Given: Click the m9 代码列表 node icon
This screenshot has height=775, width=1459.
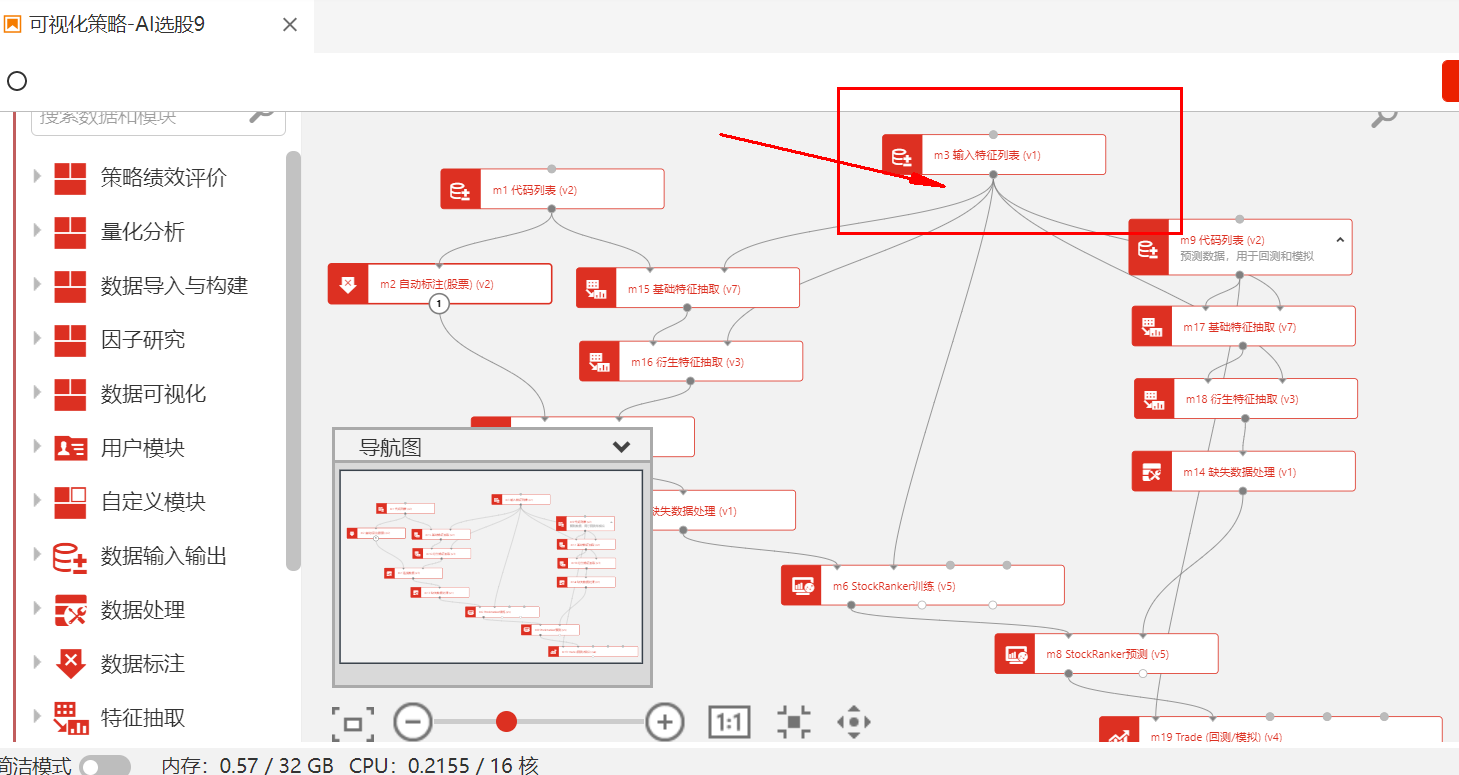Looking at the screenshot, I should tap(1149, 247).
